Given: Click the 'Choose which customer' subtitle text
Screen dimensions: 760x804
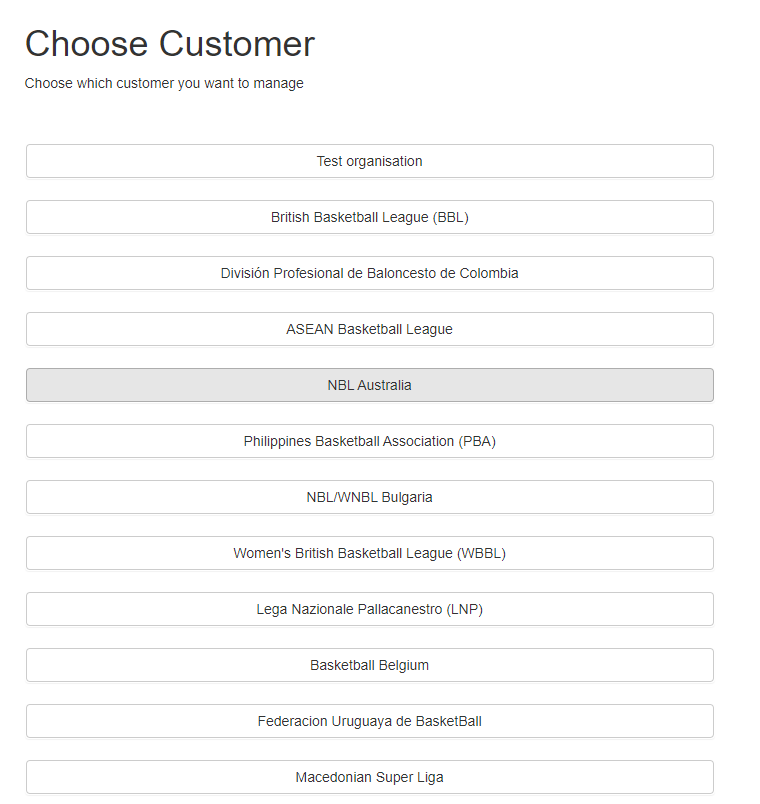Looking at the screenshot, I should click(164, 83).
